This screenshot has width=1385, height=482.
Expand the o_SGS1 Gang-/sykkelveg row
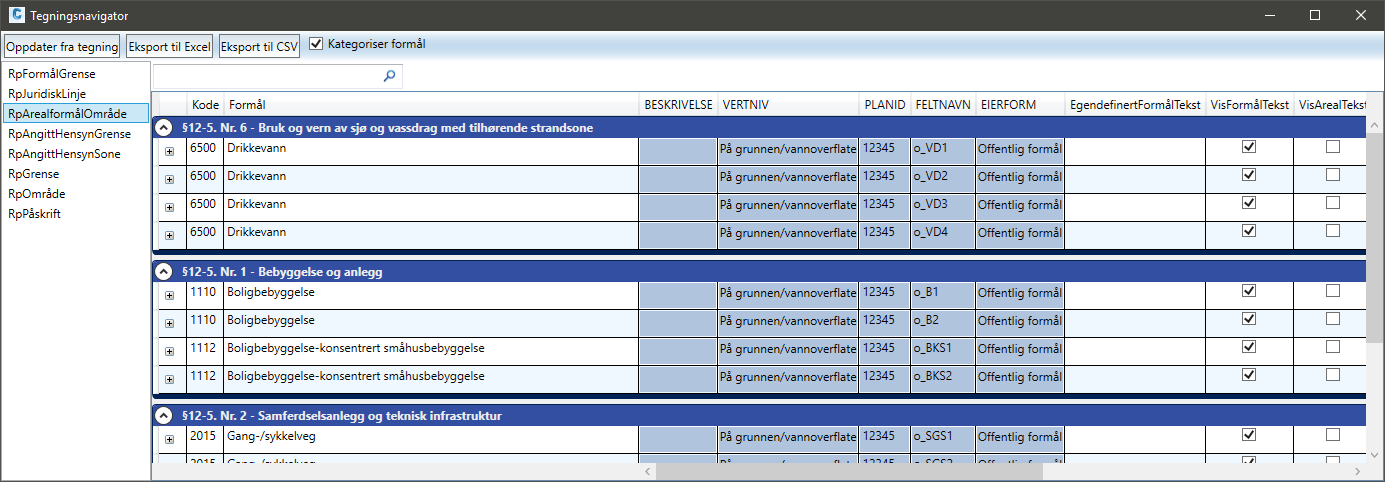point(169,439)
